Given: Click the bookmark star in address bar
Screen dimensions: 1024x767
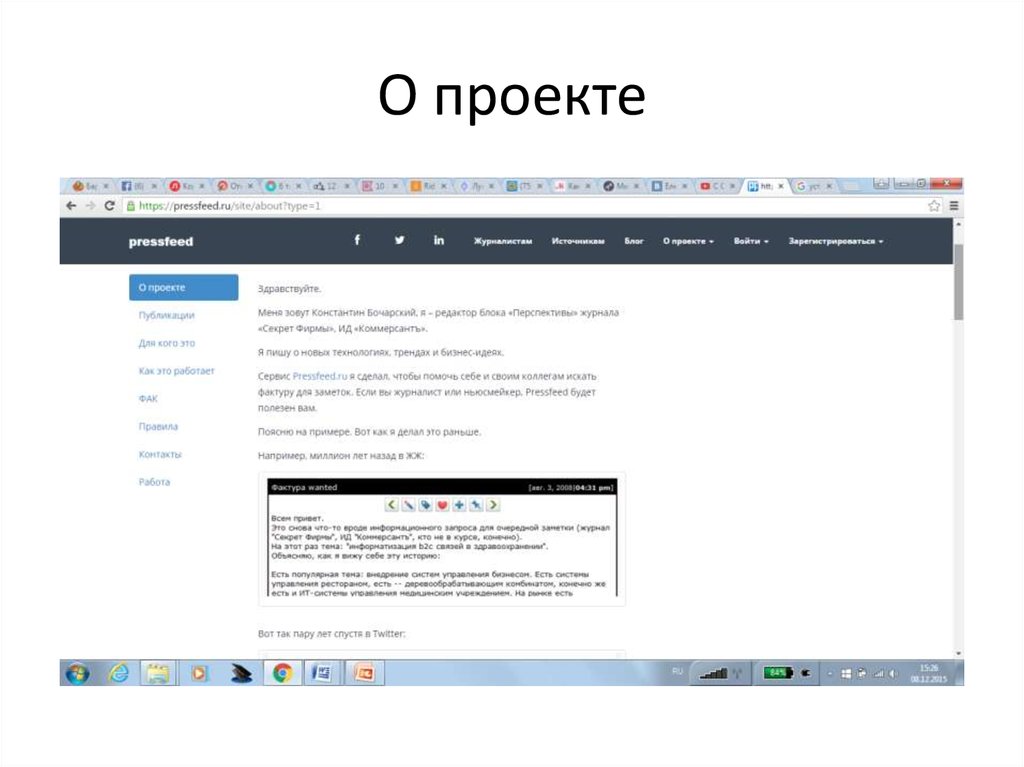Looking at the screenshot, I should (932, 204).
